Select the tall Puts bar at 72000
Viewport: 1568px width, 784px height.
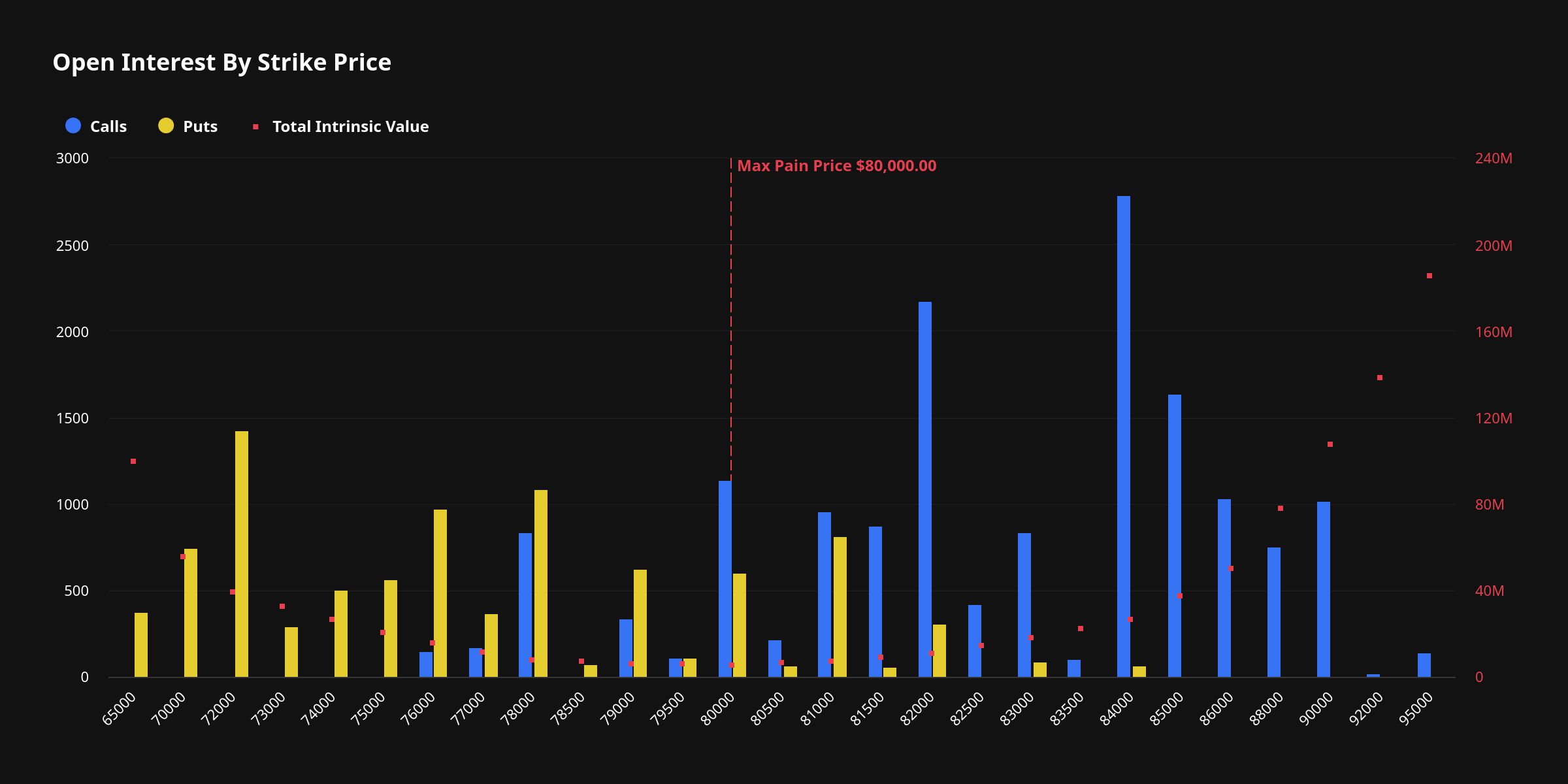point(242,554)
